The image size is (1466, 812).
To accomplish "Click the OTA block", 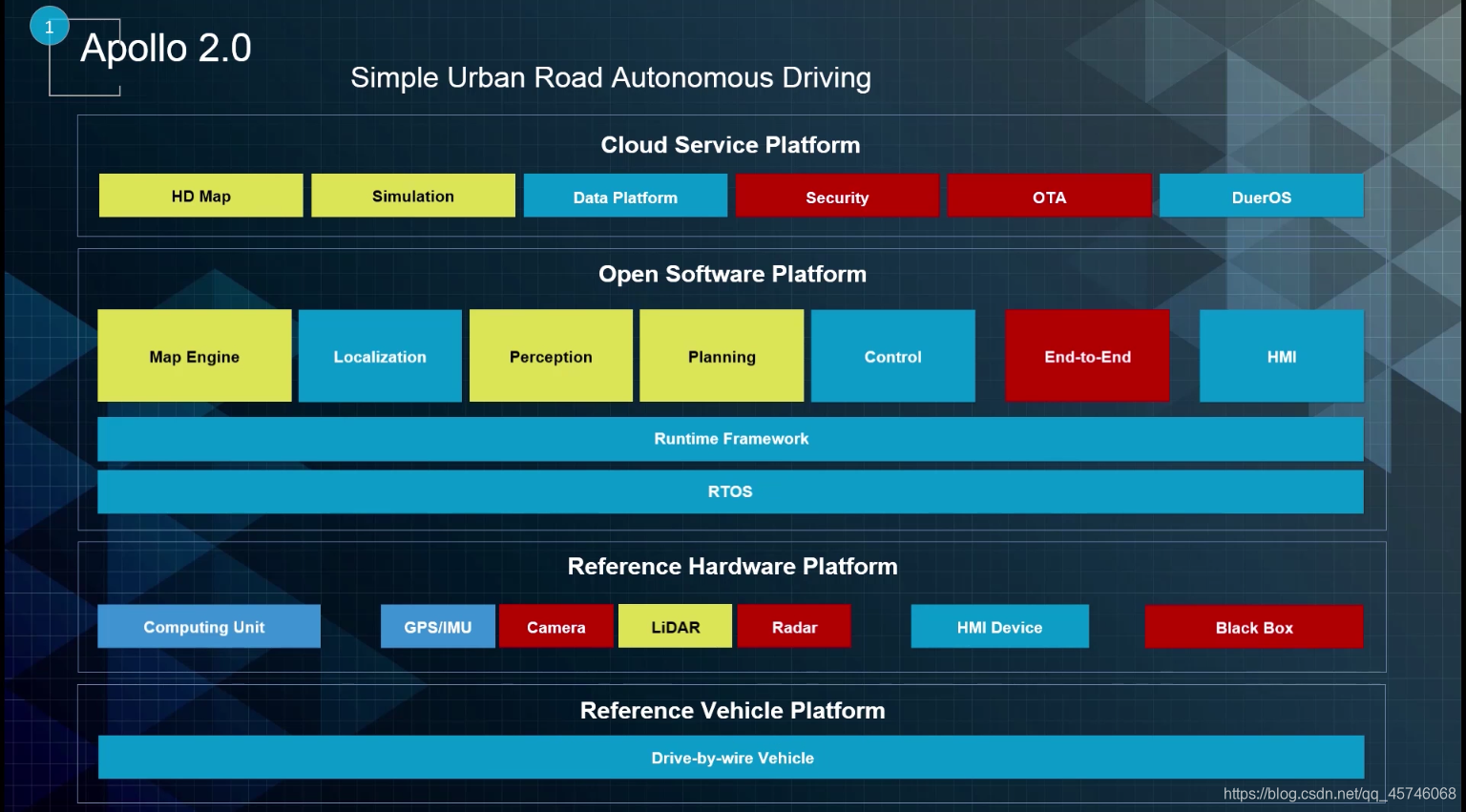I will point(1049,196).
